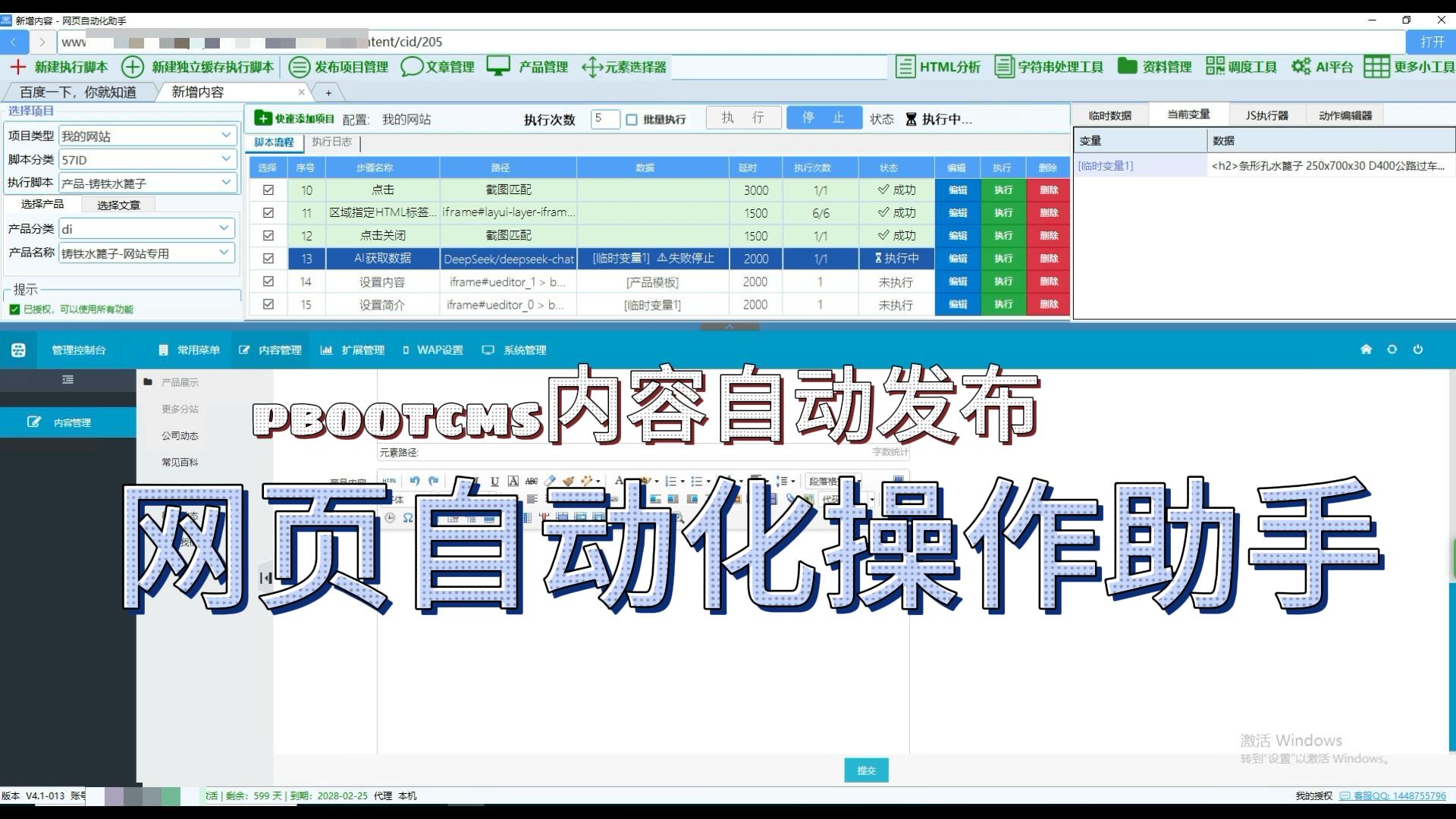The height and width of the screenshot is (819, 1456).
Task: Activate the 元素选择器 crosshair tool
Action: pos(623,67)
